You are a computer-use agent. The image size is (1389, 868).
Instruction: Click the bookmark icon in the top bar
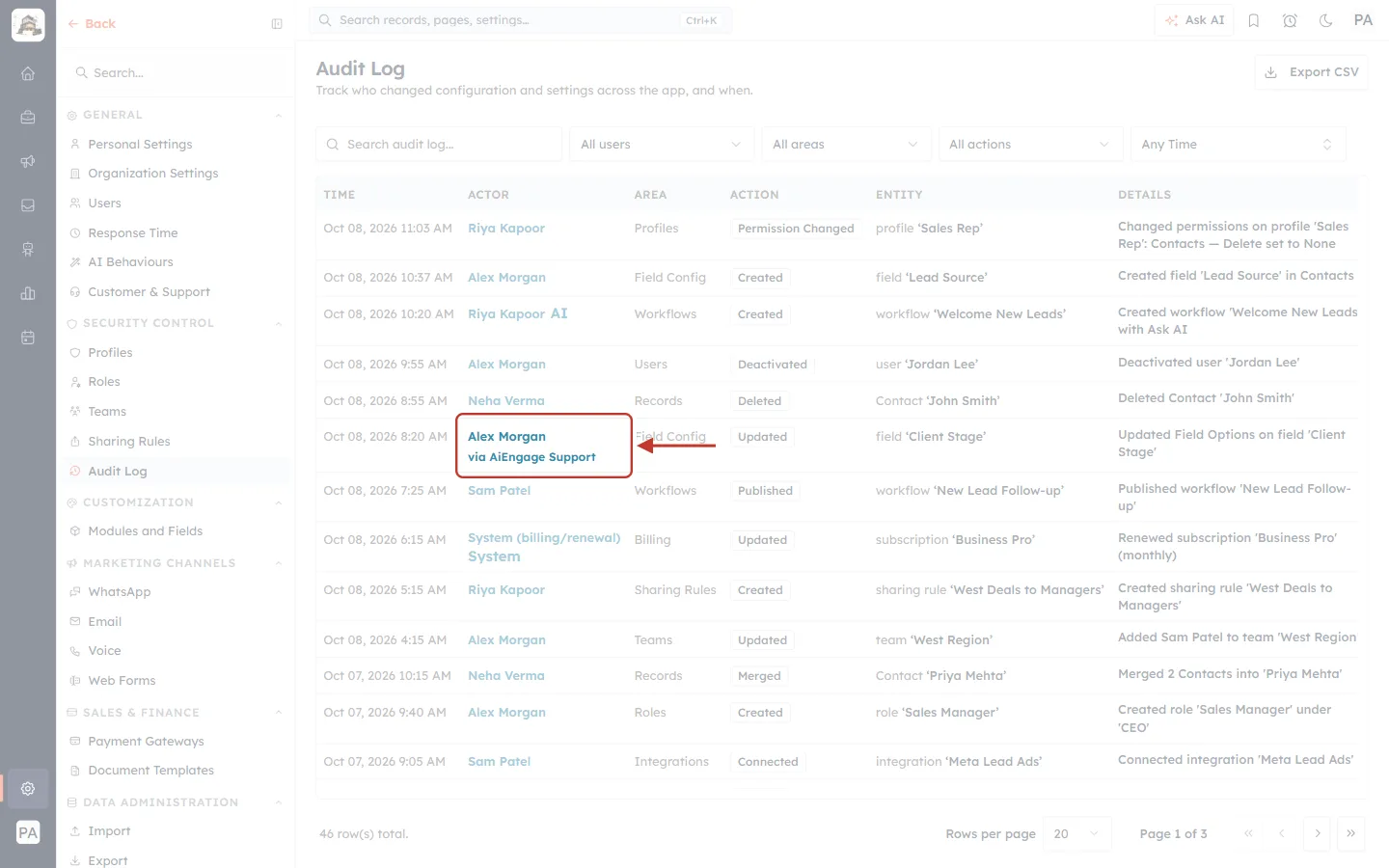click(x=1254, y=20)
